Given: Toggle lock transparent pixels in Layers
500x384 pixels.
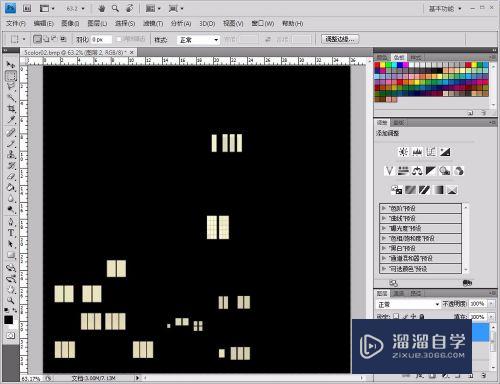Looking at the screenshot, I should pos(396,316).
